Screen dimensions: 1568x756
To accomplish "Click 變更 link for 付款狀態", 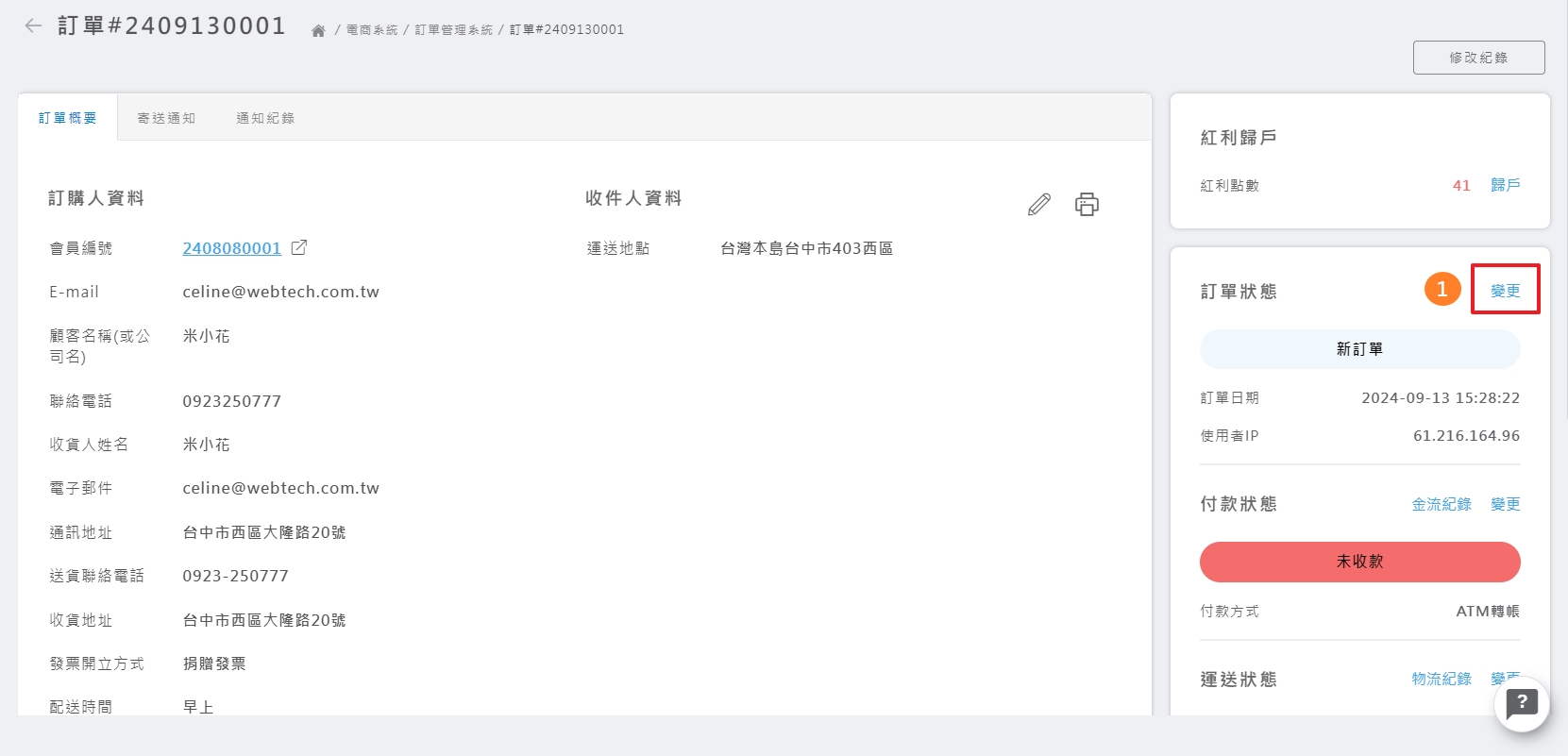I will pyautogui.click(x=1505, y=504).
